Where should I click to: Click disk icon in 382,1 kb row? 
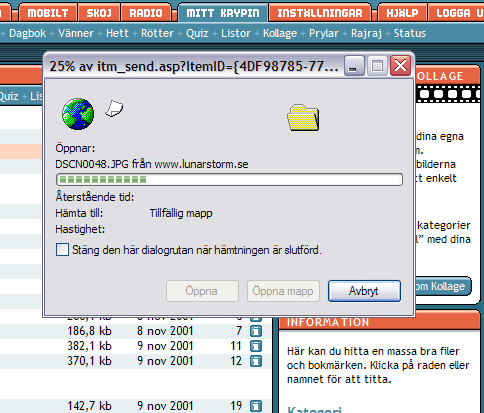point(256,346)
